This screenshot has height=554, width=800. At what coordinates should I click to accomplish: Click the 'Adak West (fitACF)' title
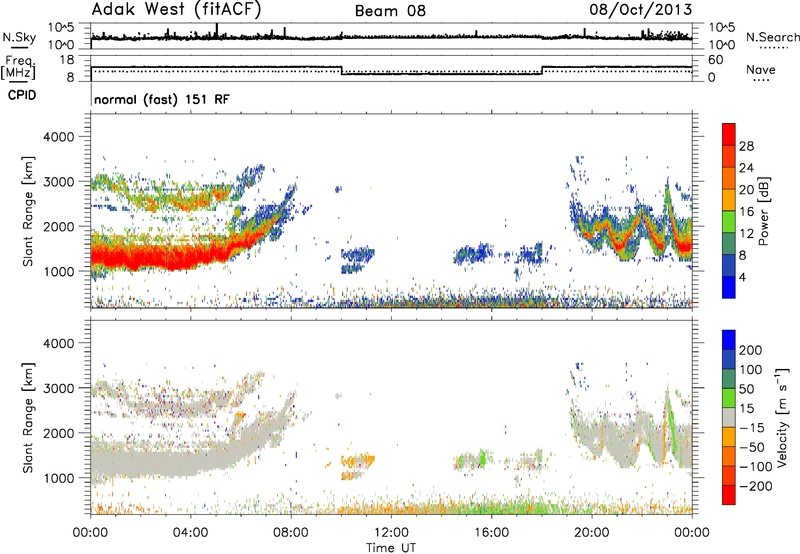click(x=176, y=10)
